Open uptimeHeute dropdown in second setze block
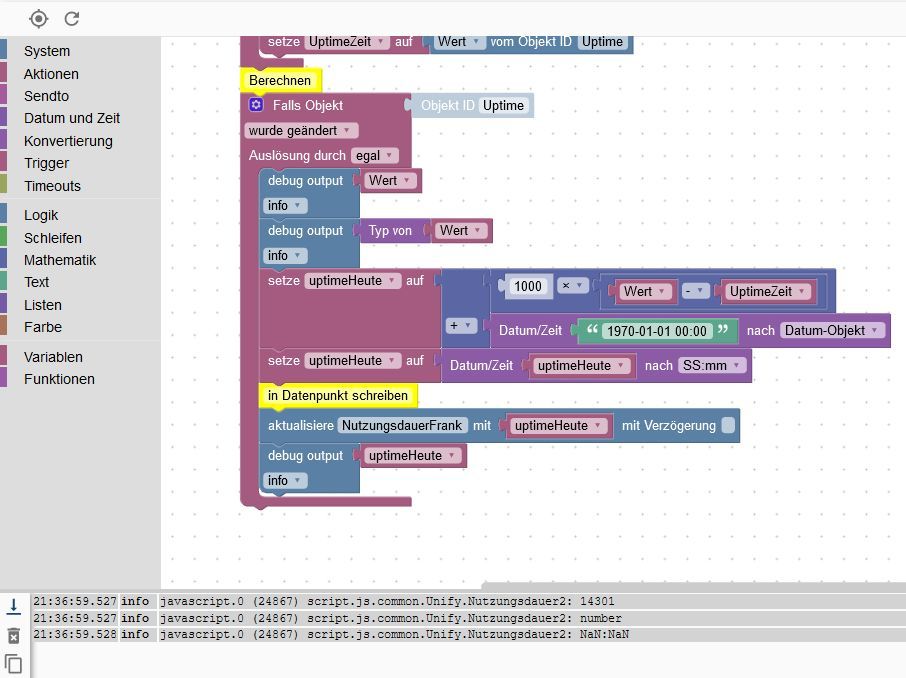906x678 pixels. tap(352, 361)
